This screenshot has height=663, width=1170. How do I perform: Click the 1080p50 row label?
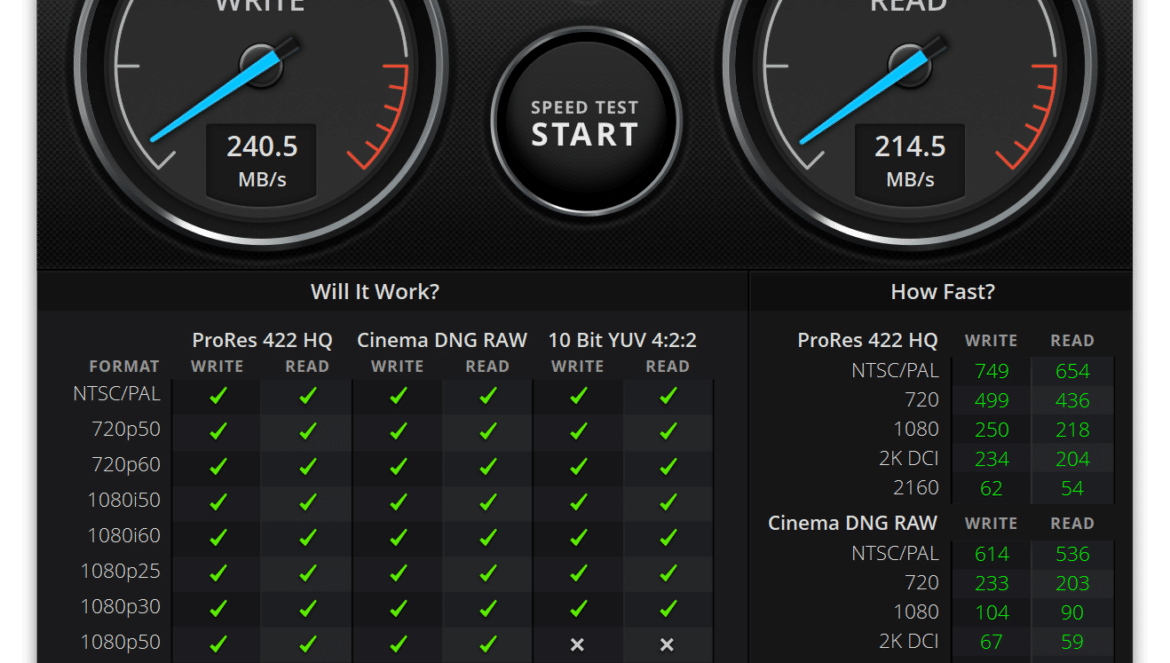pyautogui.click(x=120, y=642)
